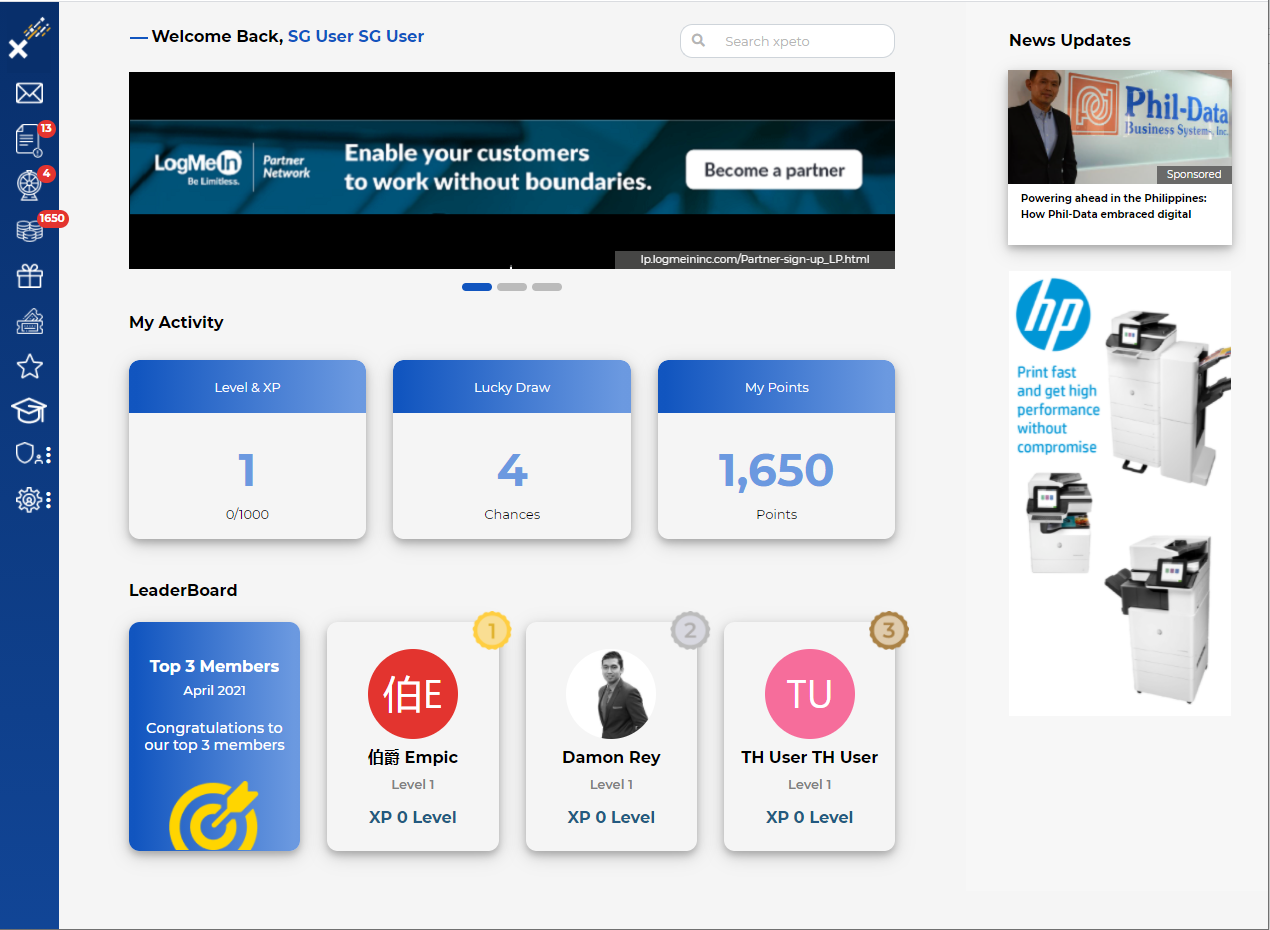The width and height of the screenshot is (1270, 930).
Task: Open the LogMeIn partner banner
Action: tap(512, 170)
